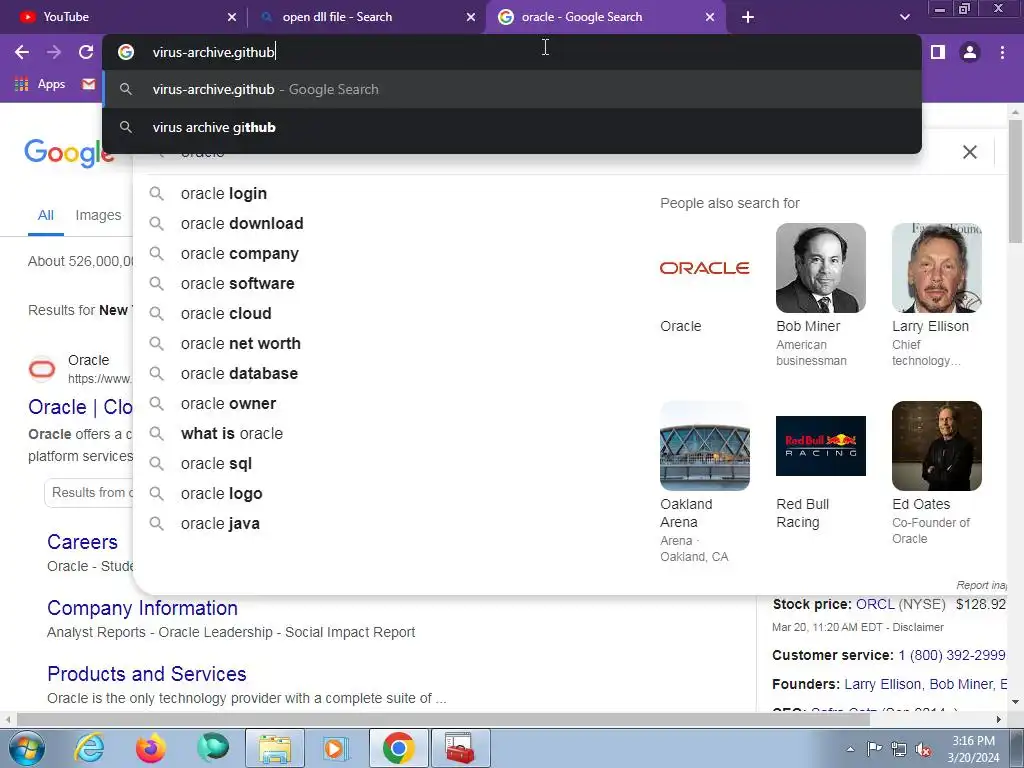
Task: Open the Bob Miner photo thumbnail
Action: [x=821, y=268]
